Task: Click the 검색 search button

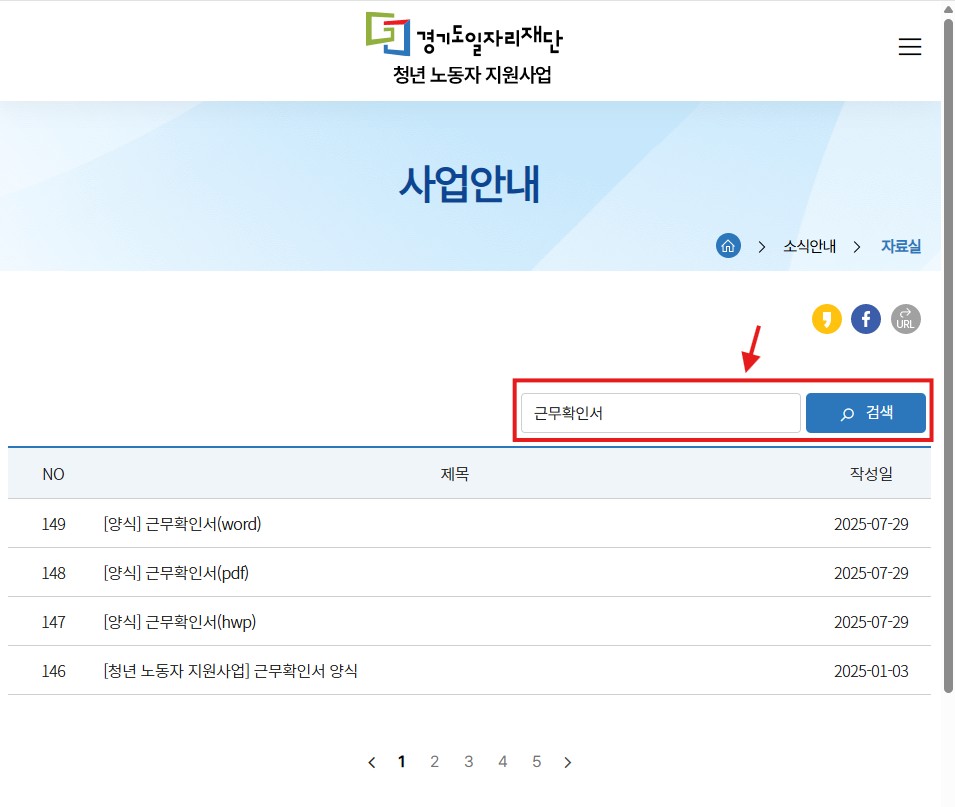Action: click(865, 413)
